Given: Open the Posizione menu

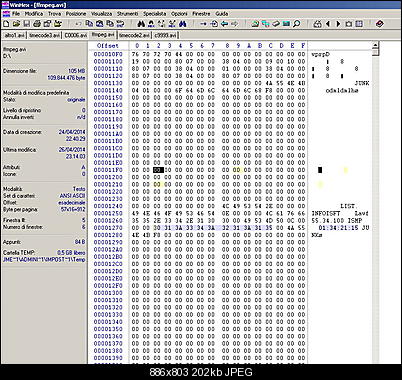Looking at the screenshot, I should (x=76, y=14).
